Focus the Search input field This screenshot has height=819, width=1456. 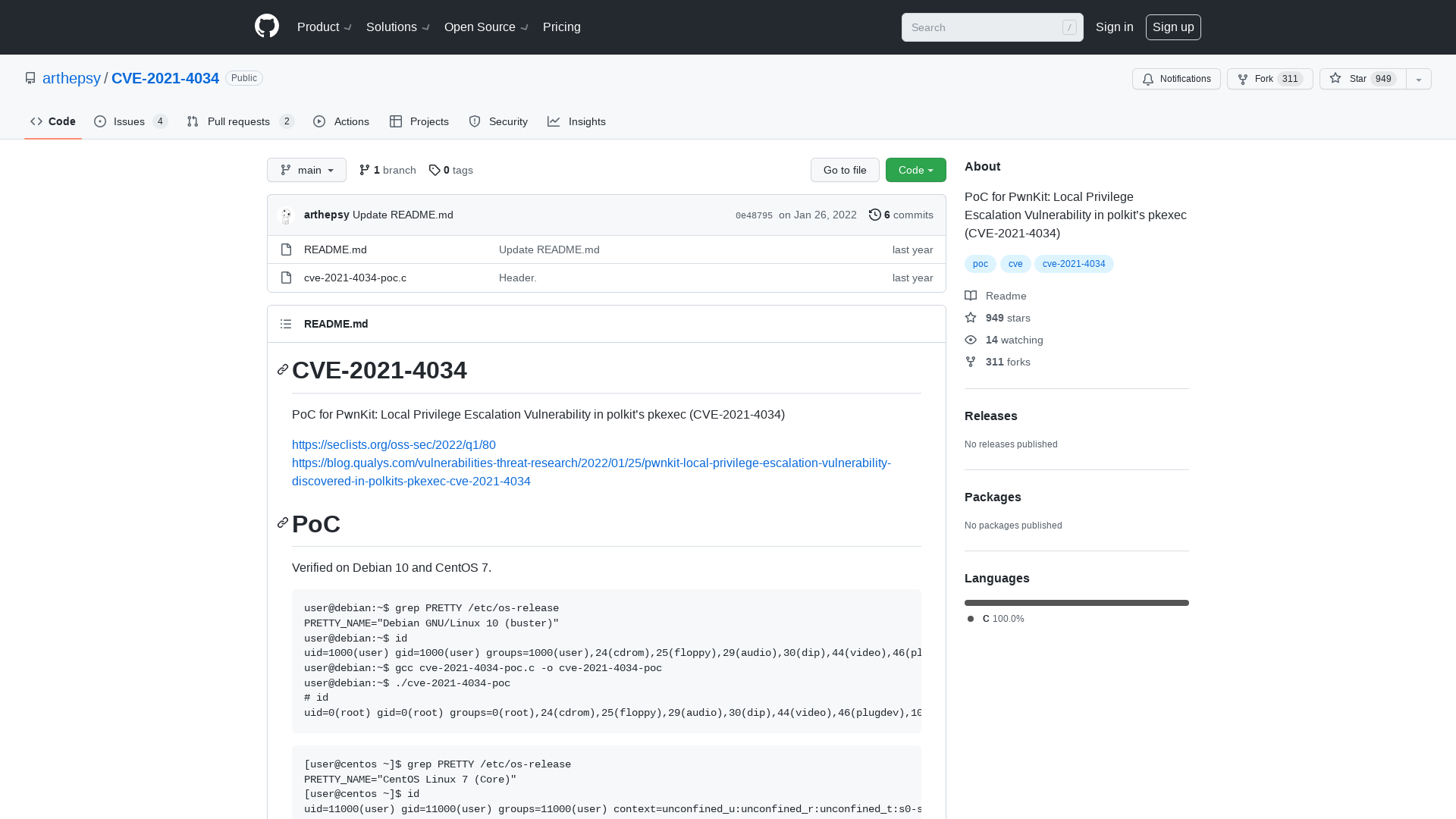[x=993, y=27]
